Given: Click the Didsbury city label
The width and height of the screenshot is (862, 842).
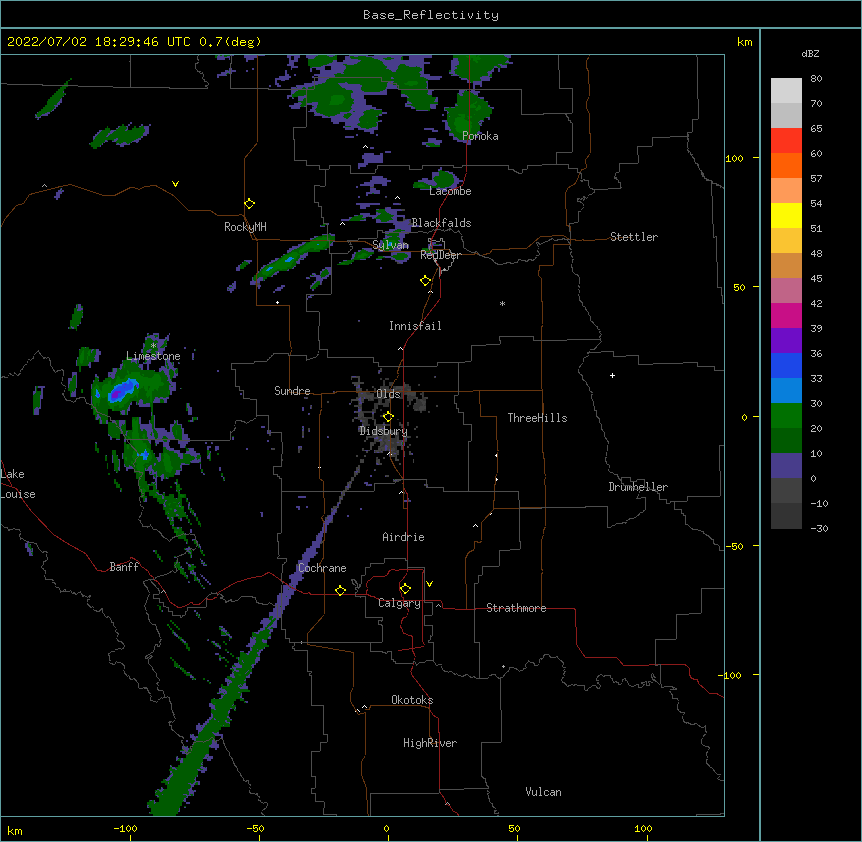Looking at the screenshot, I should pos(383,431).
